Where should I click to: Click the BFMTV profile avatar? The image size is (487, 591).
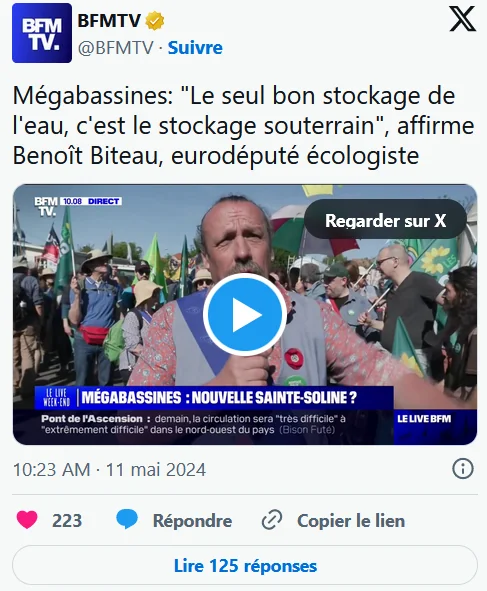[42, 33]
